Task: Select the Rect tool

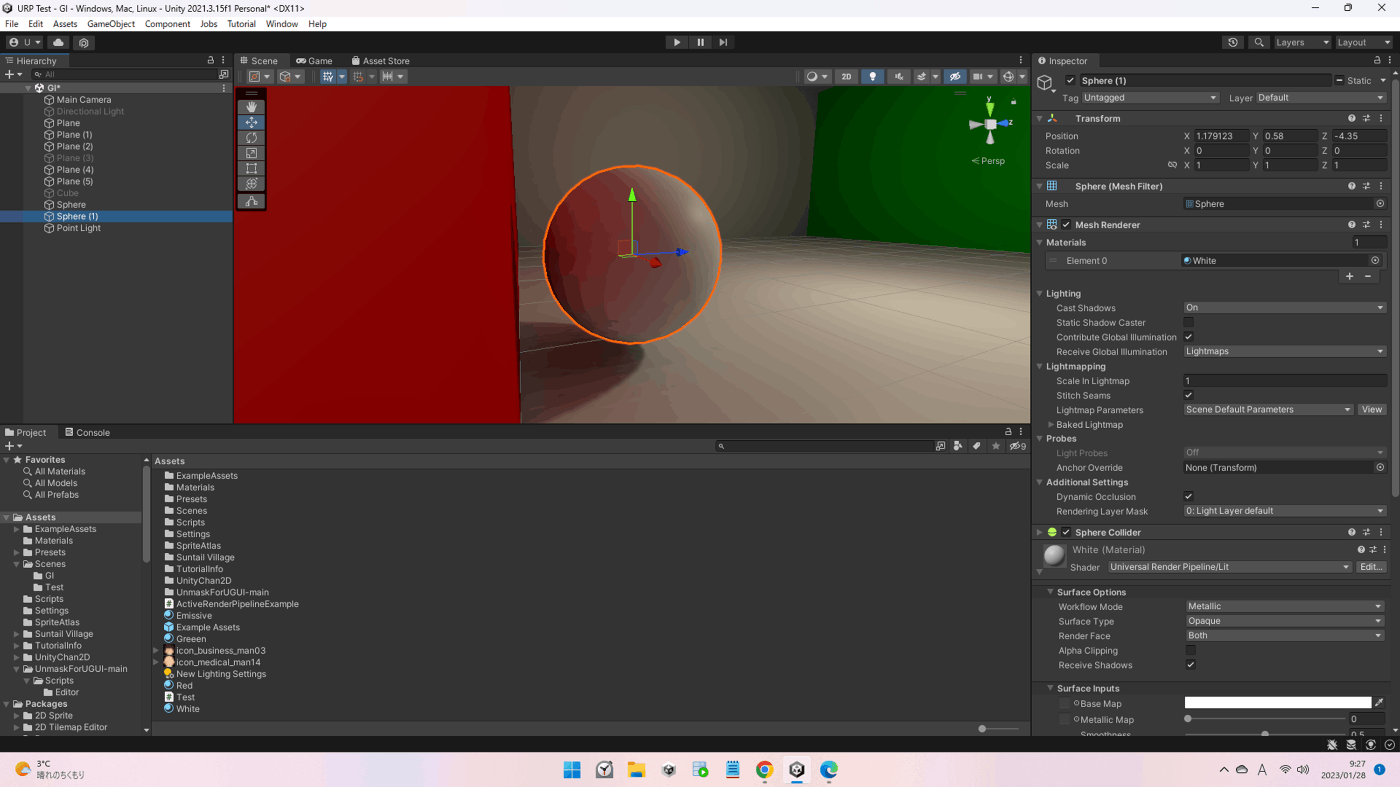Action: point(251,169)
